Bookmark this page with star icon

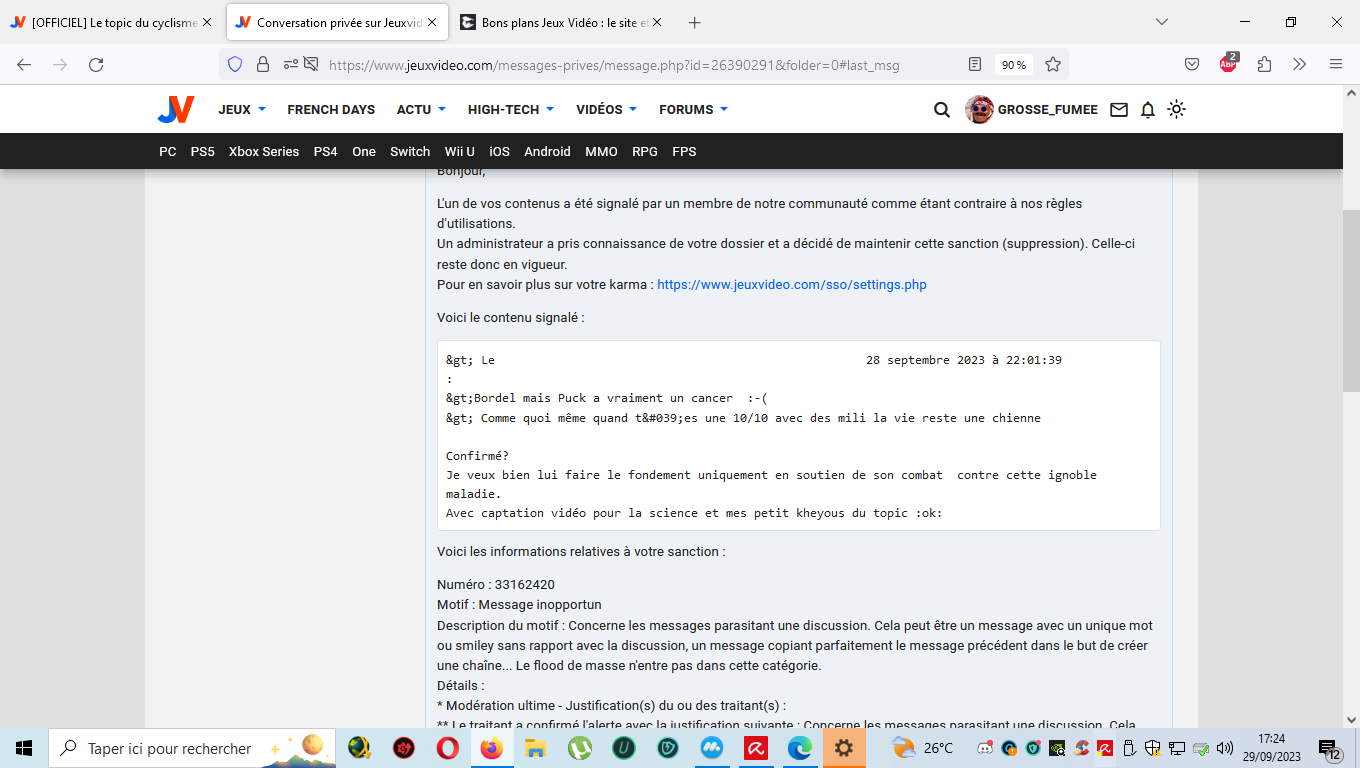point(1053,65)
